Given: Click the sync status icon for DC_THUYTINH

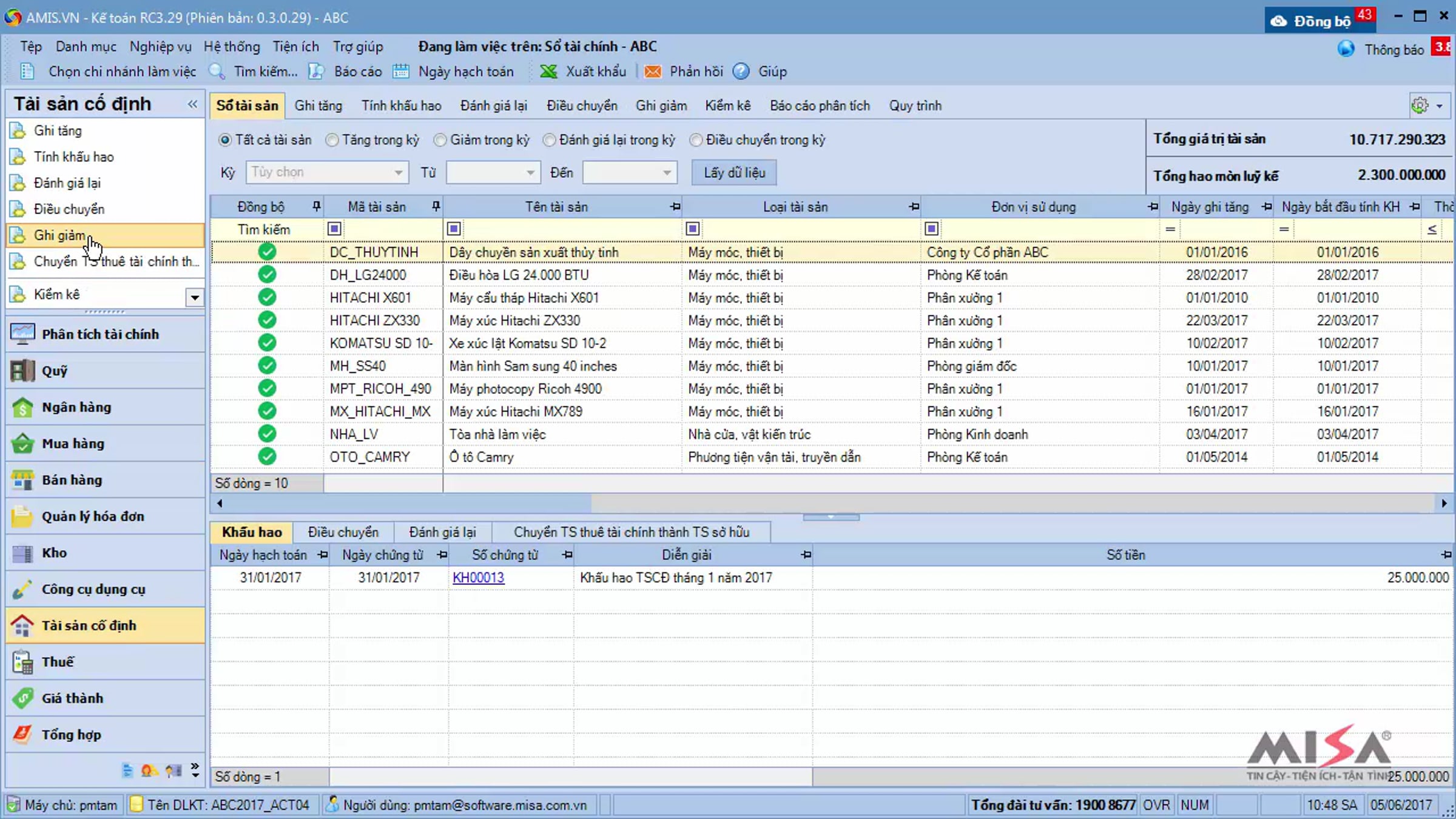Looking at the screenshot, I should coord(267,252).
